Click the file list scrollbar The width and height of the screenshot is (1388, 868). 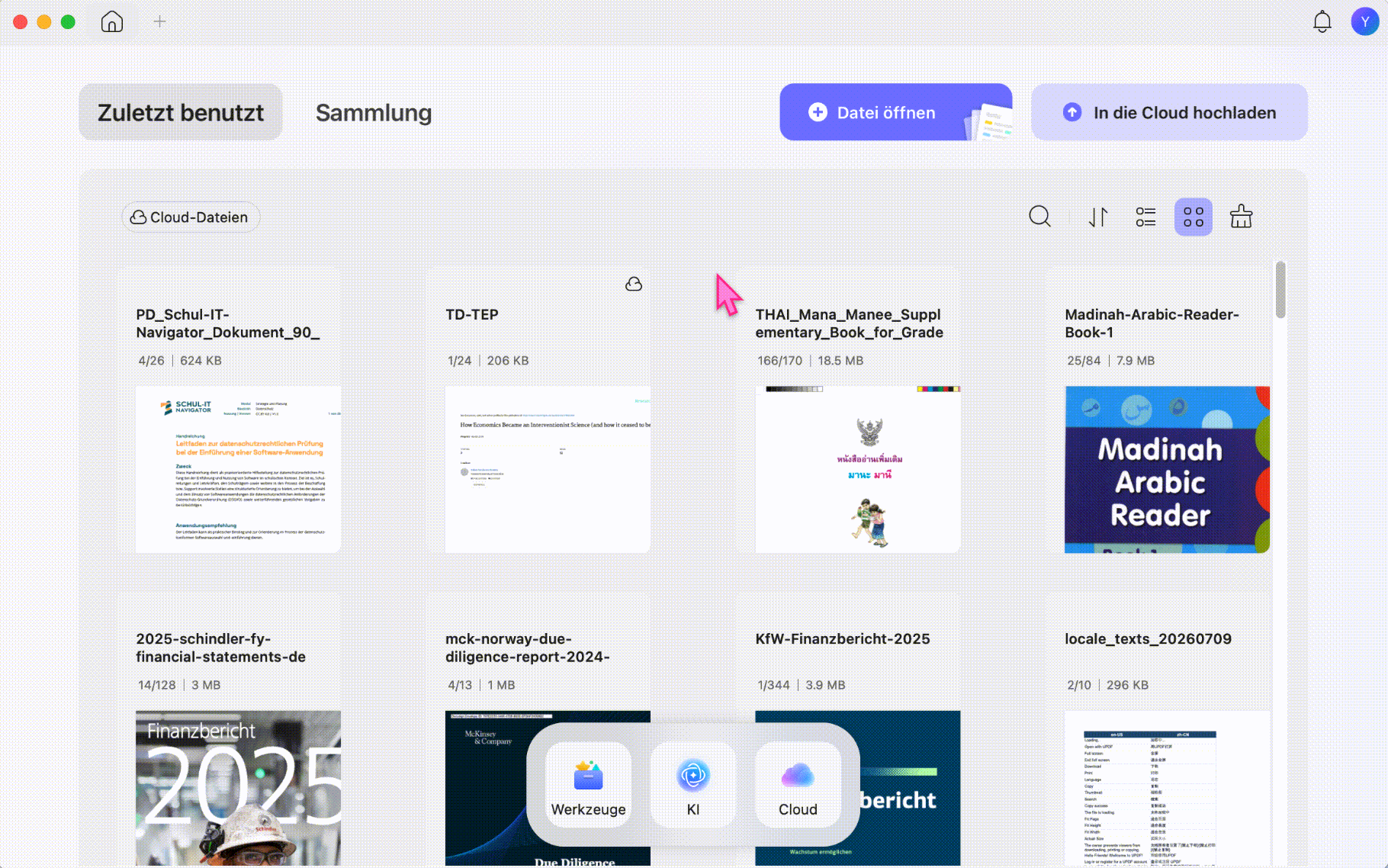click(1280, 290)
